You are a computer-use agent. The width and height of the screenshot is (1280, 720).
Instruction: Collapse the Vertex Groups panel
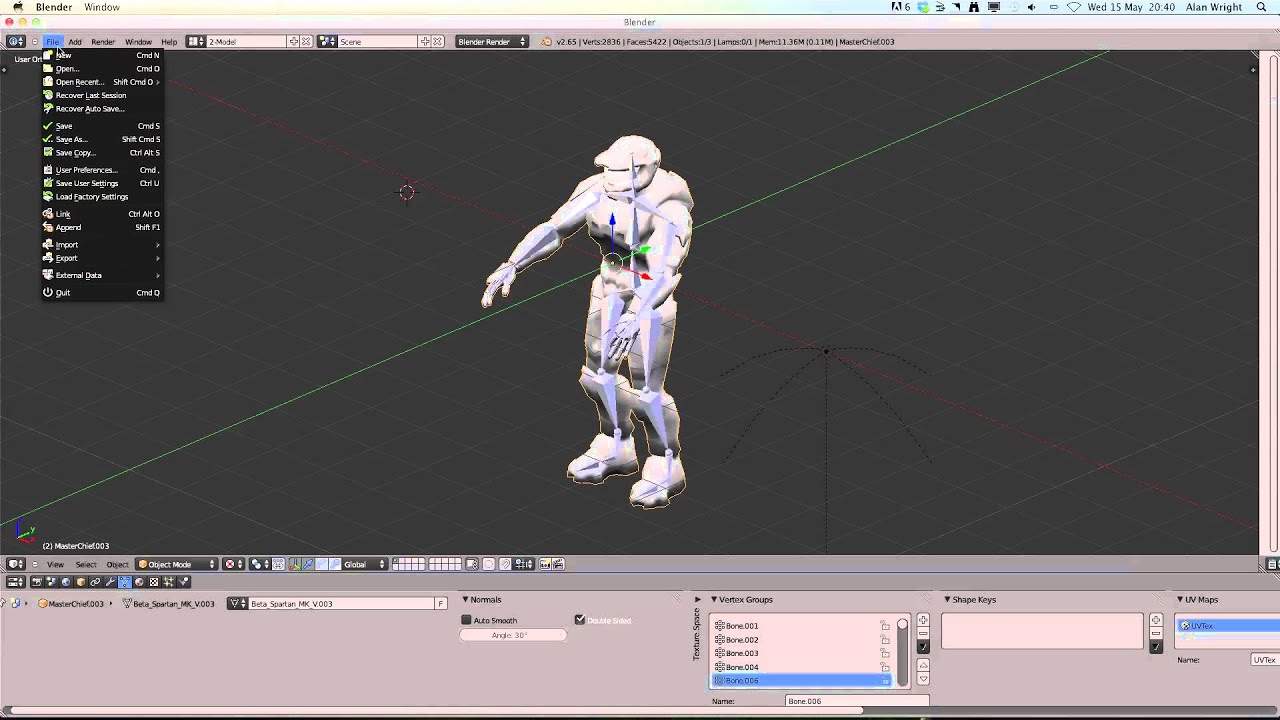pyautogui.click(x=714, y=600)
